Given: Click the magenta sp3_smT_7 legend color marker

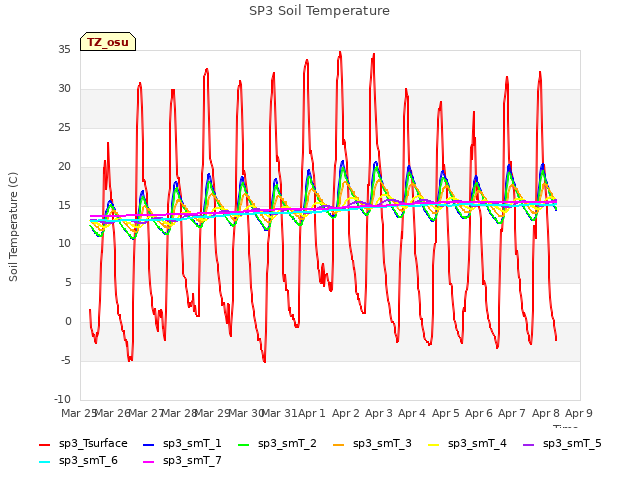Looking at the screenshot, I should tap(149, 462).
